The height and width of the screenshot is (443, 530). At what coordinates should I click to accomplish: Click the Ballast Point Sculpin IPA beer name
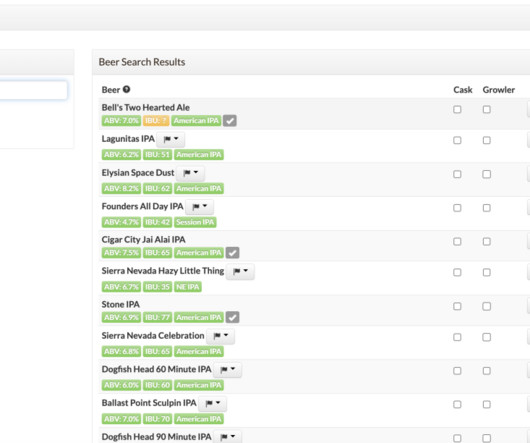click(x=149, y=403)
